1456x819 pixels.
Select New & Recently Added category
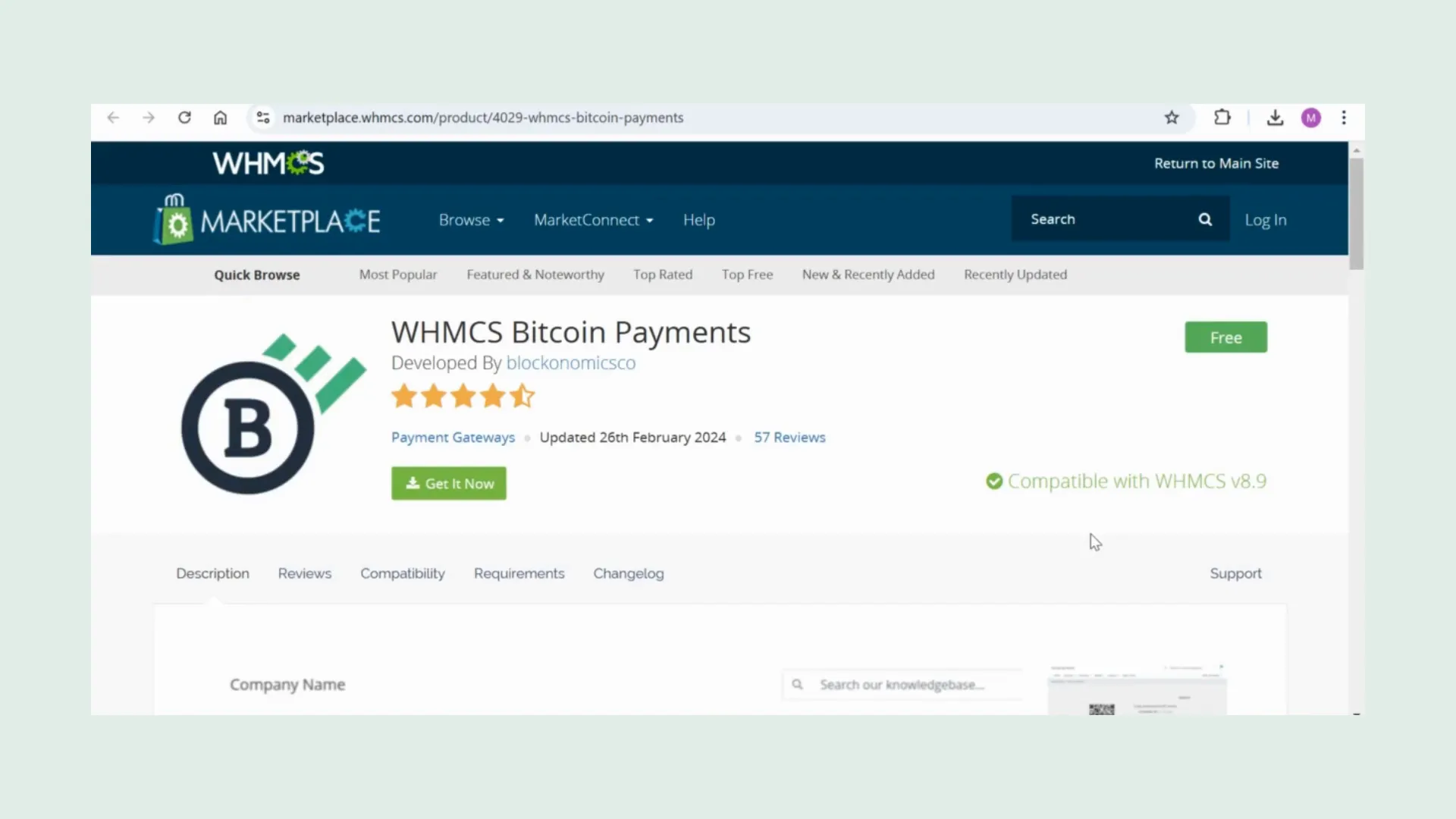(868, 275)
